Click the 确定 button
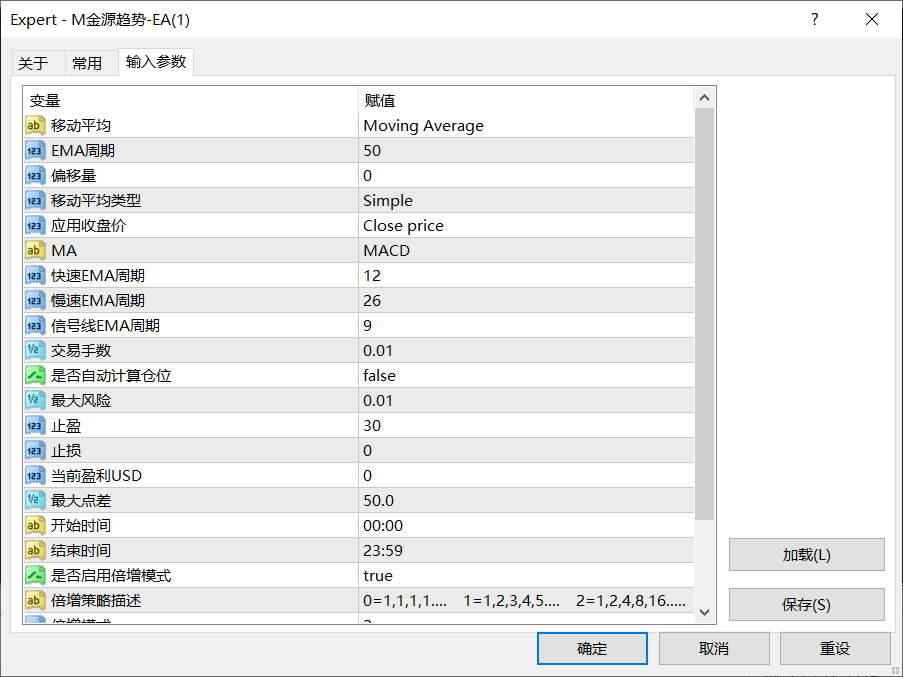903x677 pixels. 592,648
